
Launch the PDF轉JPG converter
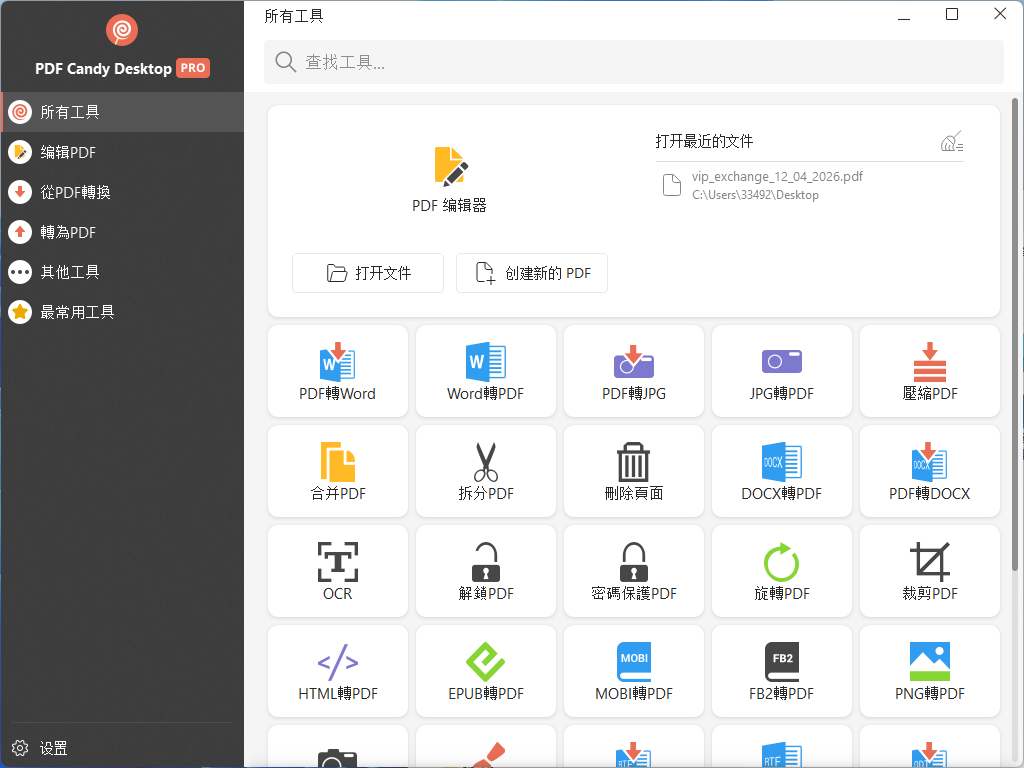[x=633, y=371]
